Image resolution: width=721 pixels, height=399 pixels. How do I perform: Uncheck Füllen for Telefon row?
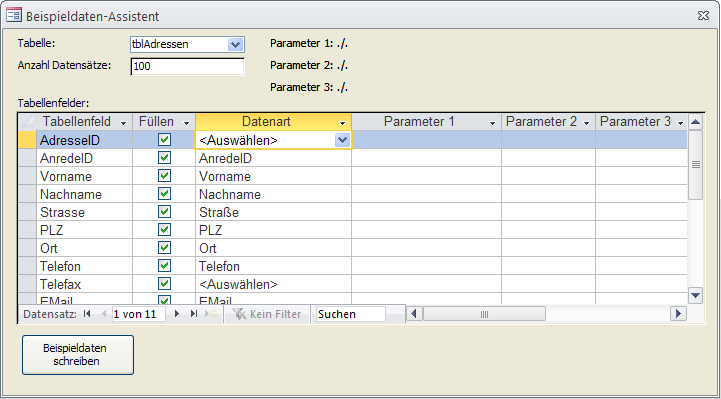(x=164, y=266)
